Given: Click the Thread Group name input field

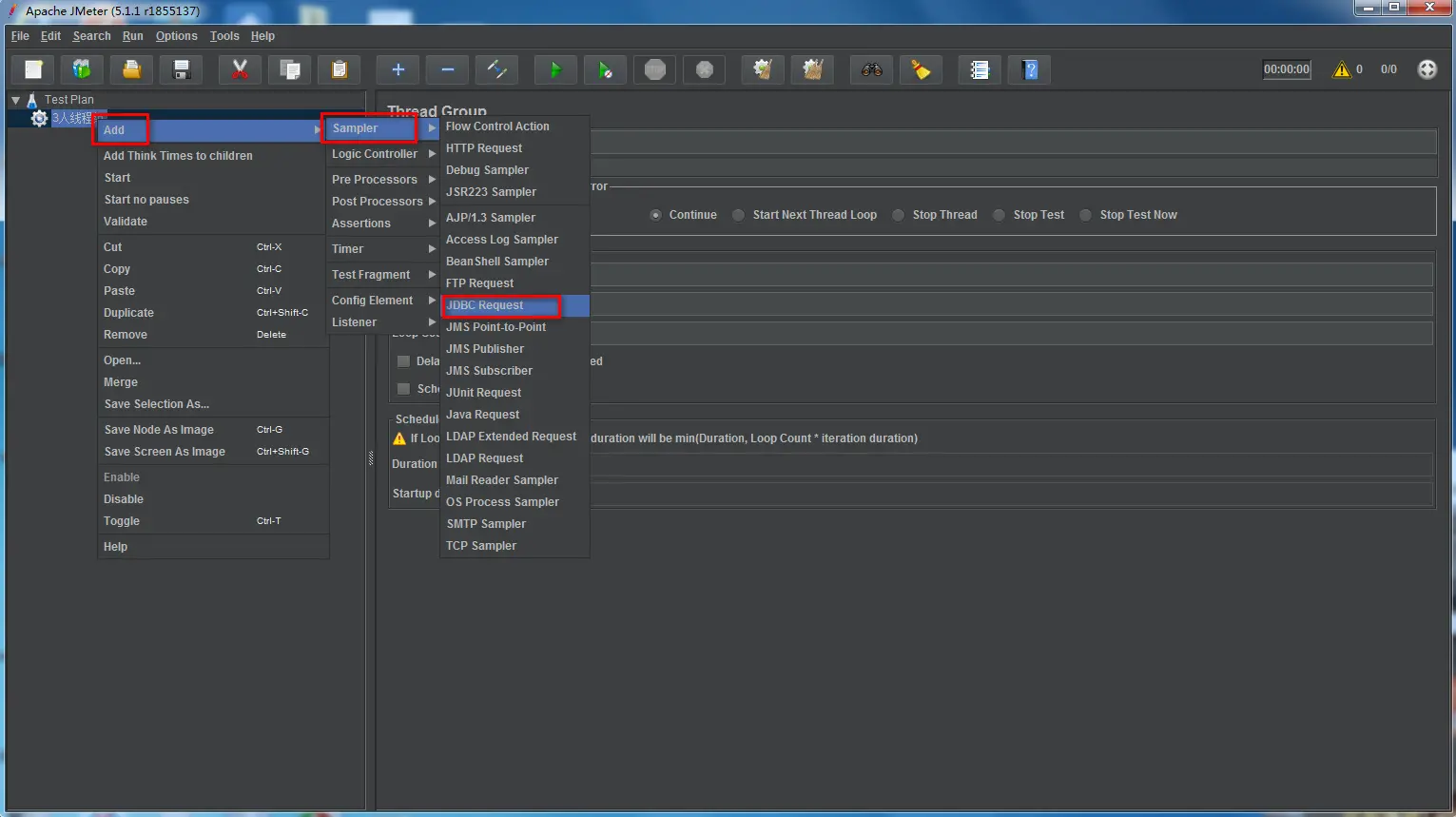Looking at the screenshot, I should [x=1013, y=143].
